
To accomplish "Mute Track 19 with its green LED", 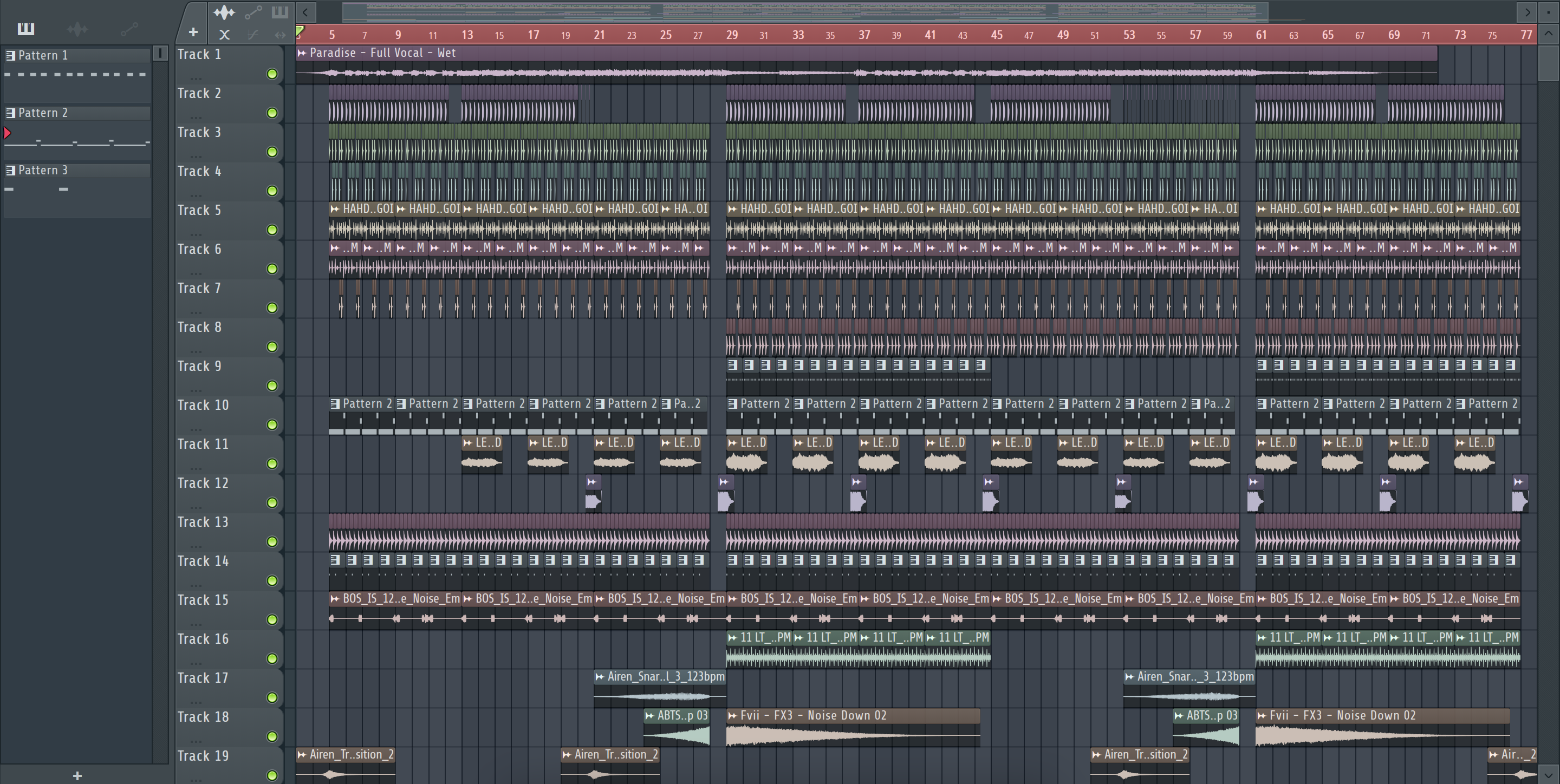I will click(272, 775).
